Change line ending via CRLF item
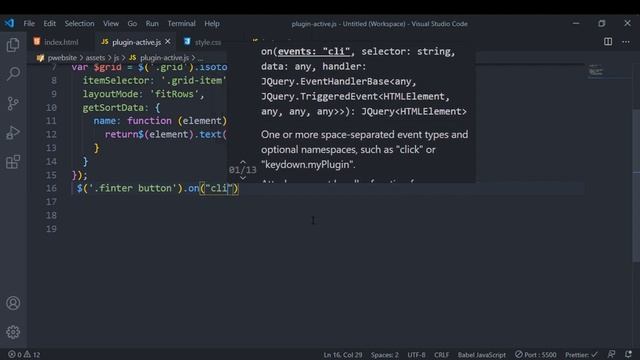 pyautogui.click(x=441, y=355)
